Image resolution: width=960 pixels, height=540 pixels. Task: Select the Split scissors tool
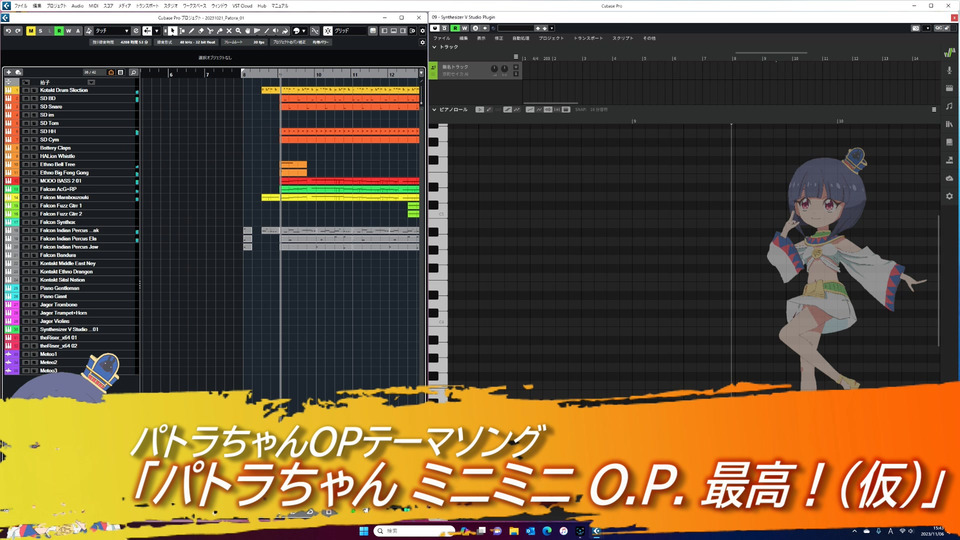pos(210,31)
